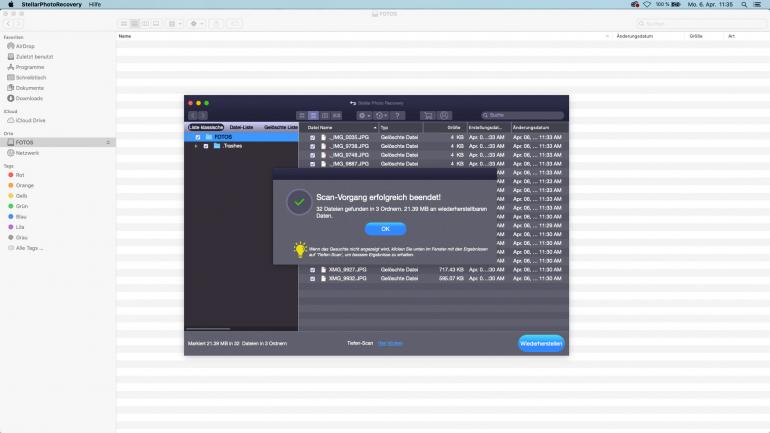Open Finder action gear dropdown
This screenshot has width=770, height=433.
click(196, 24)
